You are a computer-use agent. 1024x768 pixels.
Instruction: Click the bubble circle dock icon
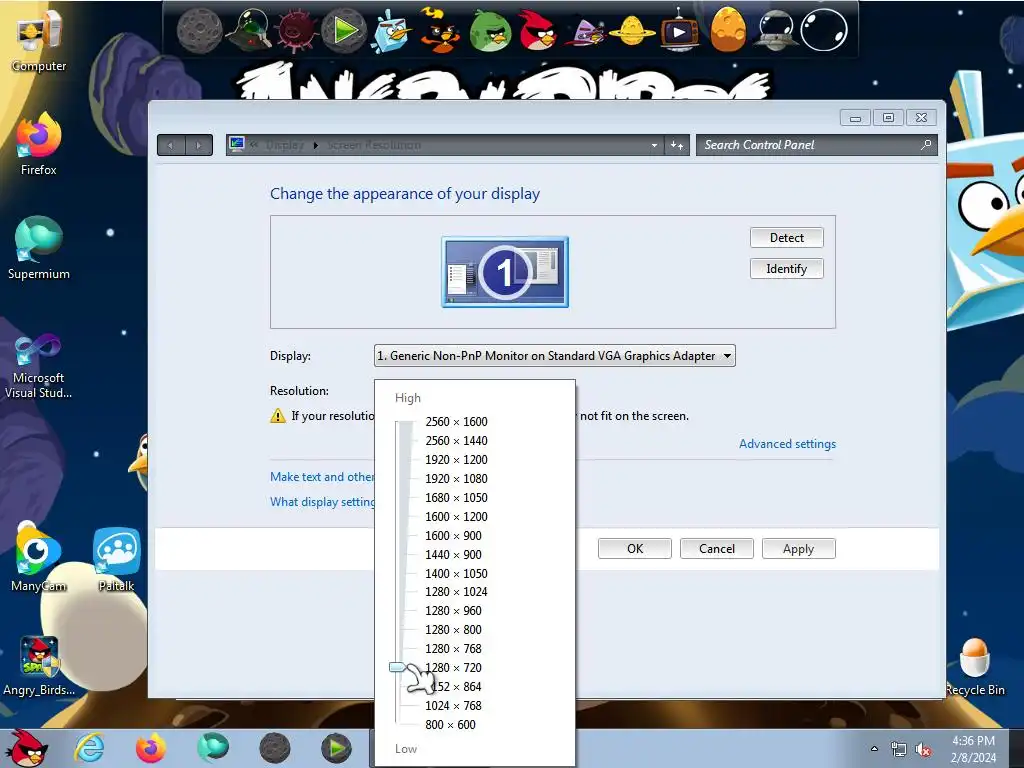point(824,30)
